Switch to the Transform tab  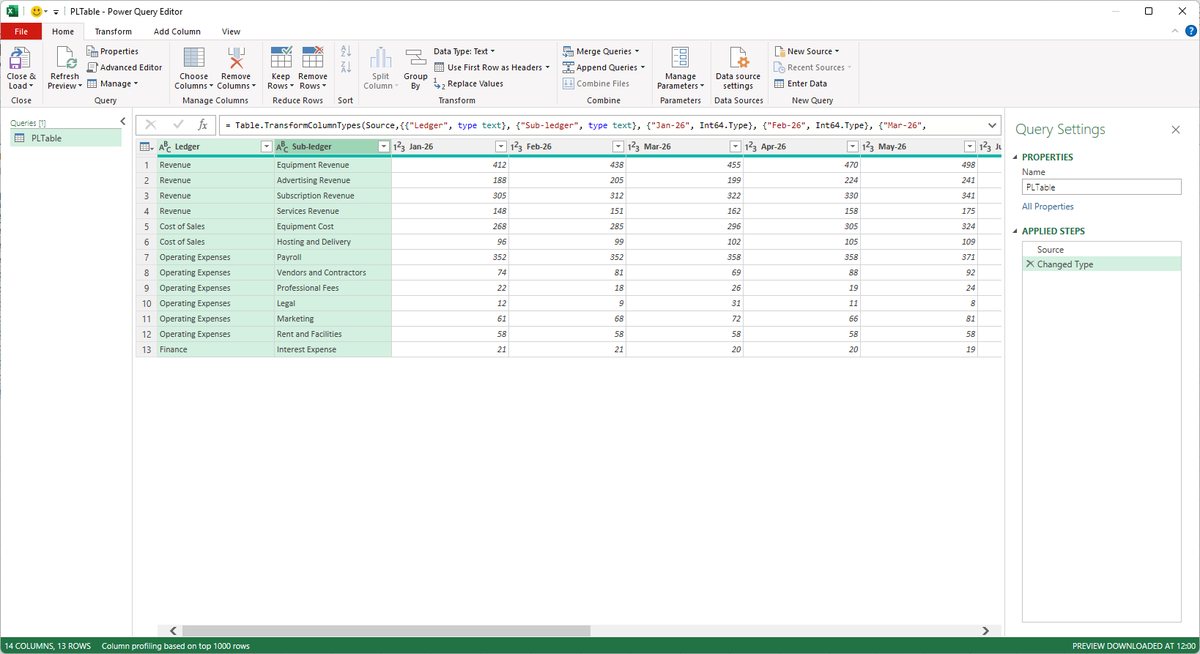[113, 31]
